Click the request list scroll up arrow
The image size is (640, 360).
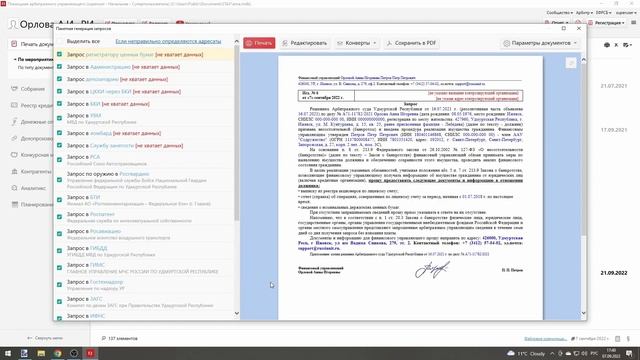tap(237, 41)
